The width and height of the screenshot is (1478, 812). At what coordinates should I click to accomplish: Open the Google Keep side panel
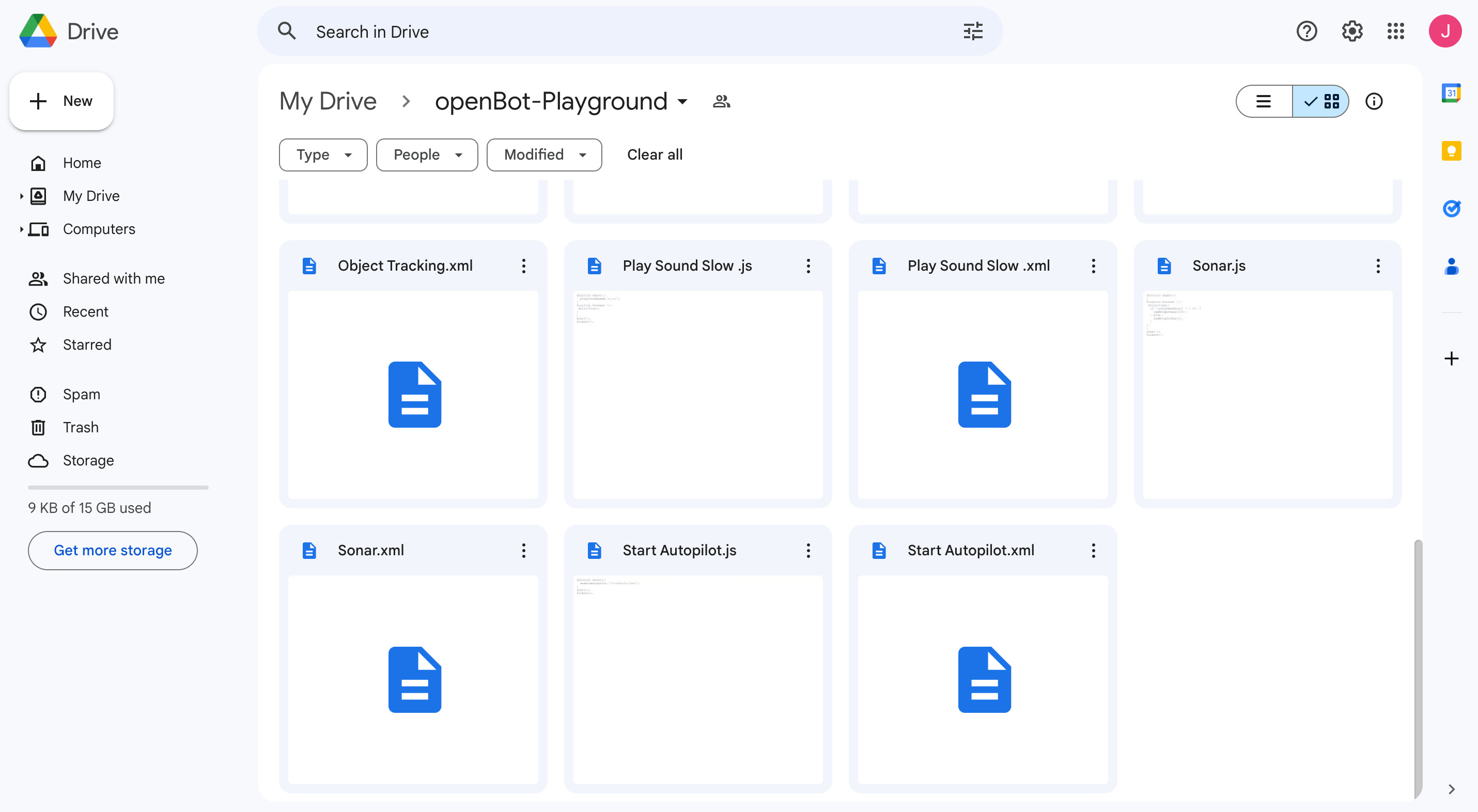[x=1451, y=151]
